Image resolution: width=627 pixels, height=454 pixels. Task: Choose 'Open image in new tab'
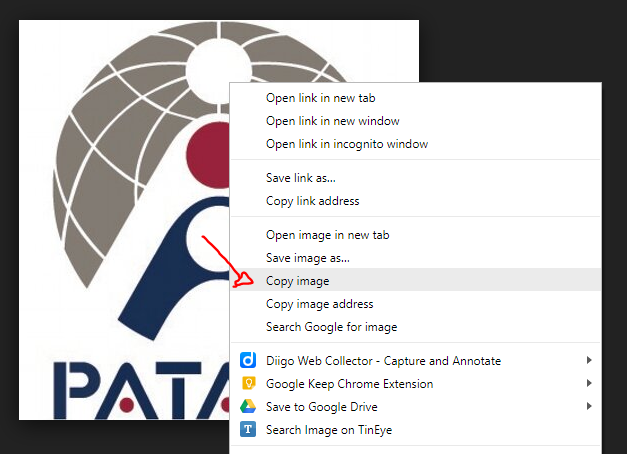click(416, 235)
